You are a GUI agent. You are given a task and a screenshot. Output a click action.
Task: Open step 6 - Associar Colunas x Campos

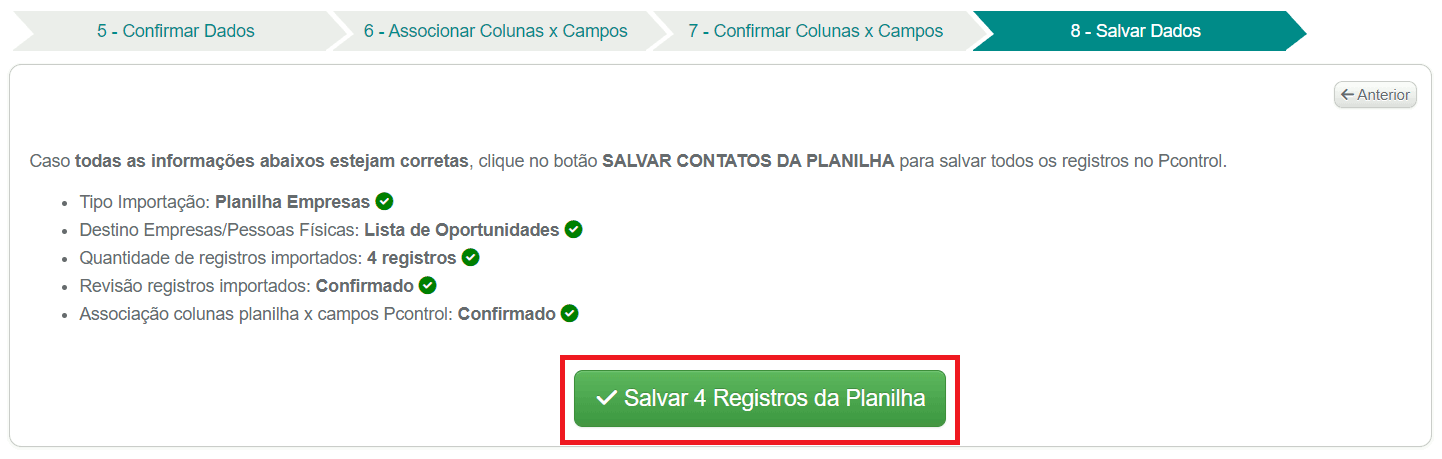[496, 31]
